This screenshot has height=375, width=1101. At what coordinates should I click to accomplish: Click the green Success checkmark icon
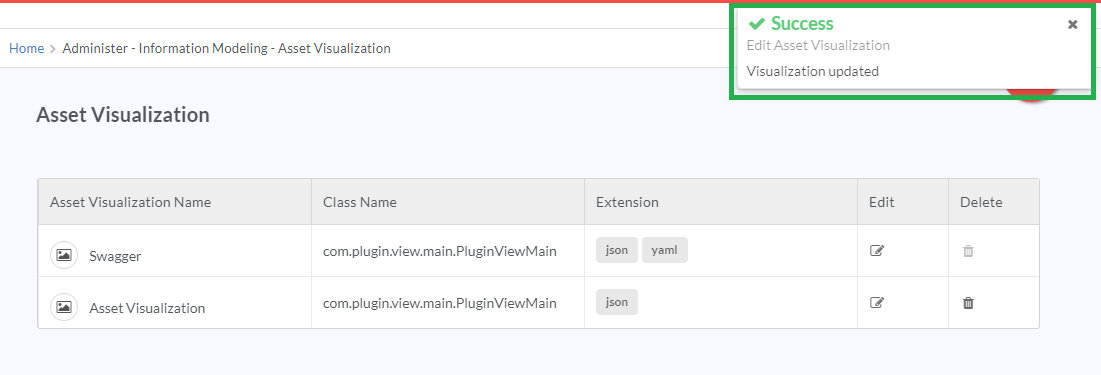click(756, 24)
